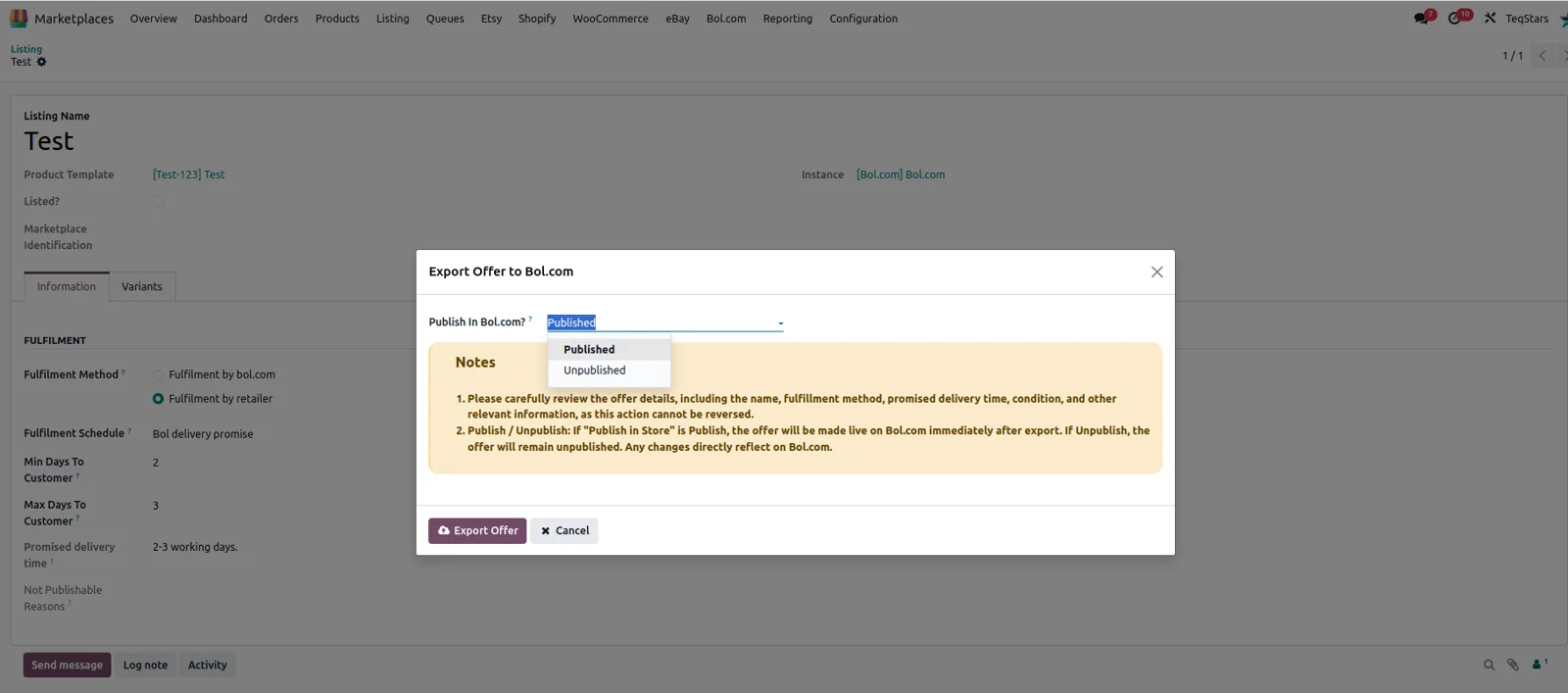Open the Bol.com menu in navbar
The width and height of the screenshot is (1568, 693).
pyautogui.click(x=726, y=19)
